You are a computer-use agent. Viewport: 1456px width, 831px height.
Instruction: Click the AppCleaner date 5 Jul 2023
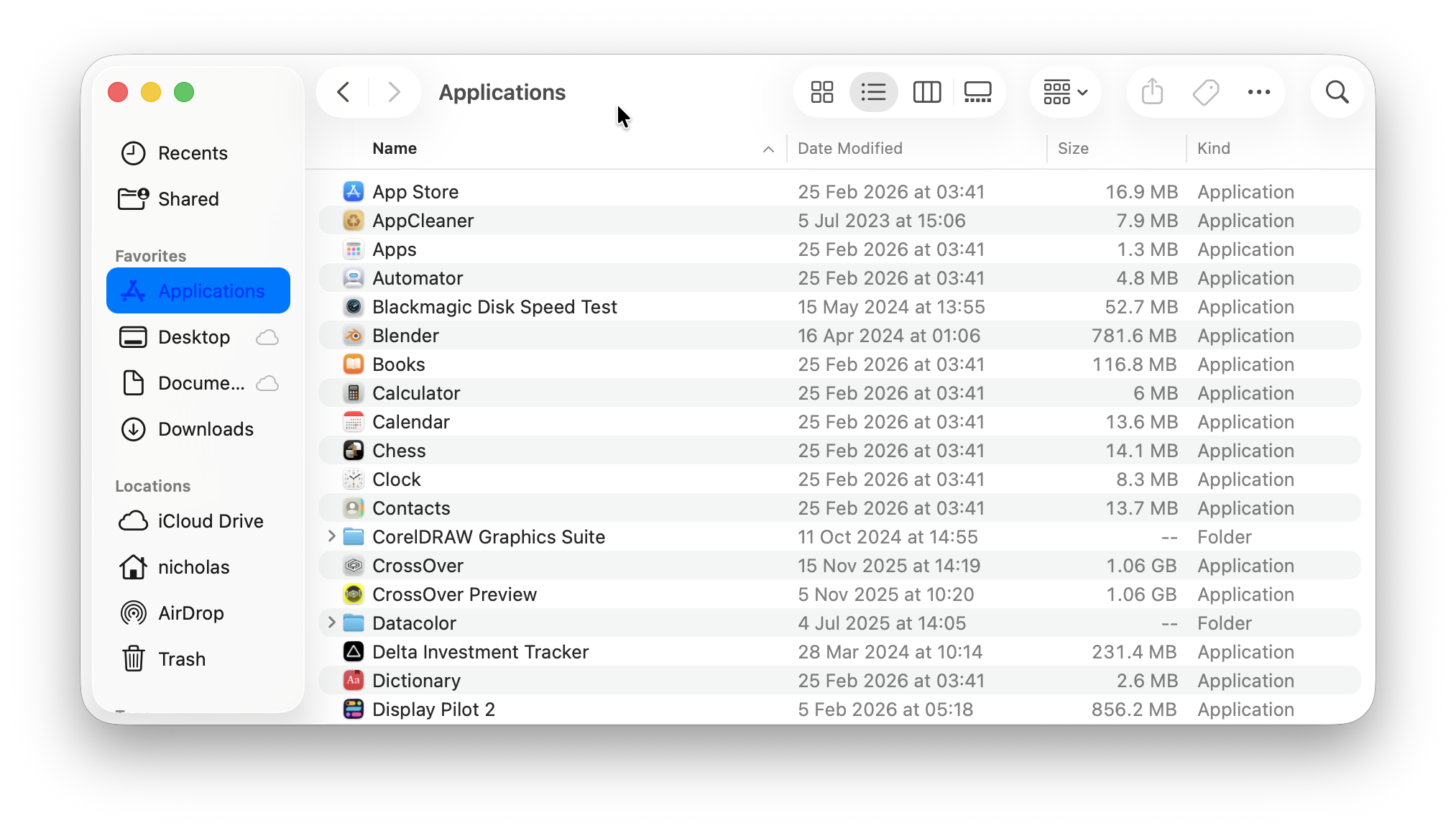(x=882, y=221)
